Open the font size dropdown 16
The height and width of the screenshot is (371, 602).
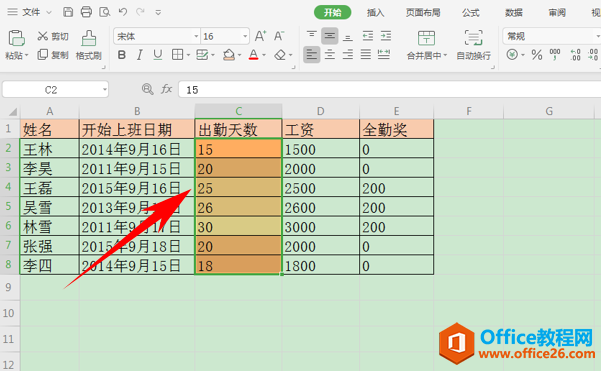tap(245, 36)
